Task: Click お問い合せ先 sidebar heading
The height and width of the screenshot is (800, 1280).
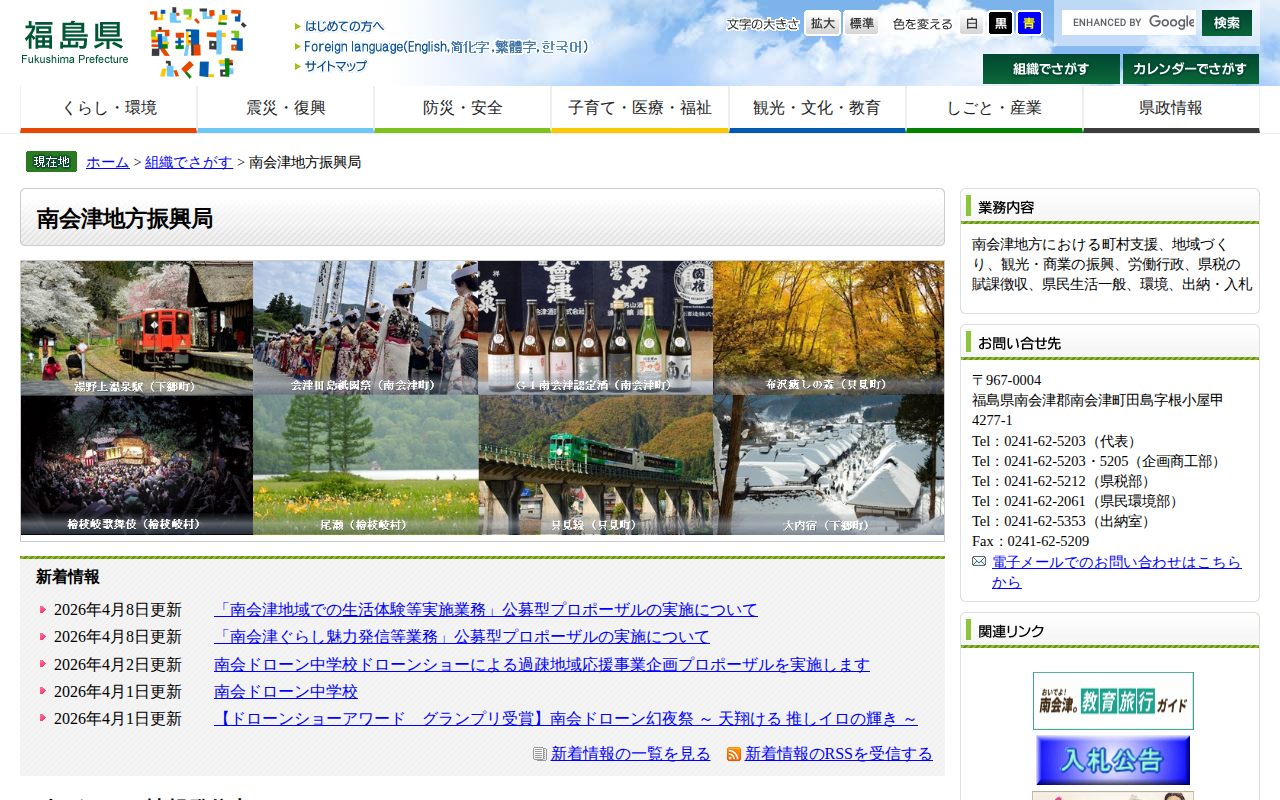Action: coord(1019,343)
